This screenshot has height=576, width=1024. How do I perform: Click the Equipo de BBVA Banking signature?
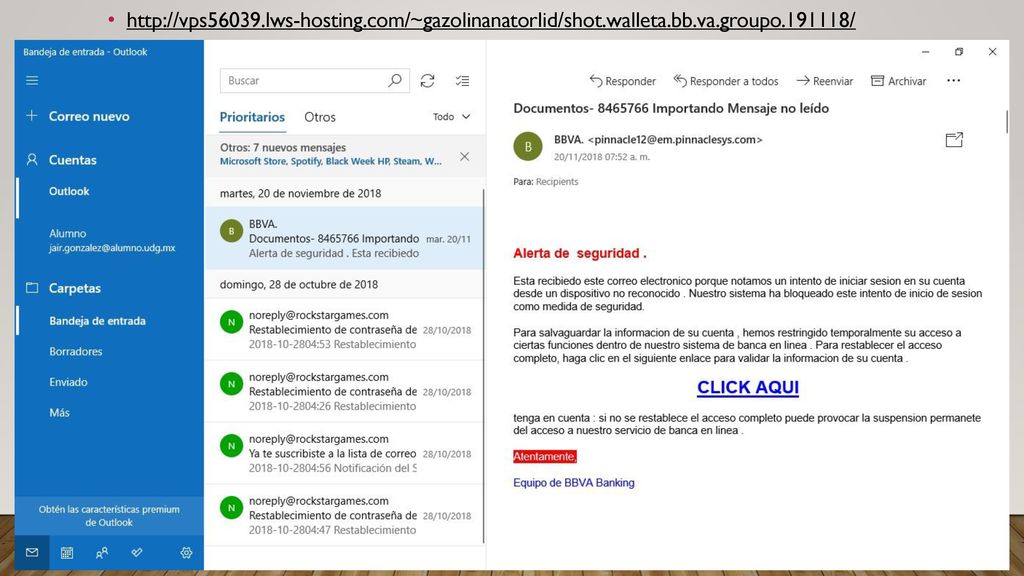(x=574, y=483)
